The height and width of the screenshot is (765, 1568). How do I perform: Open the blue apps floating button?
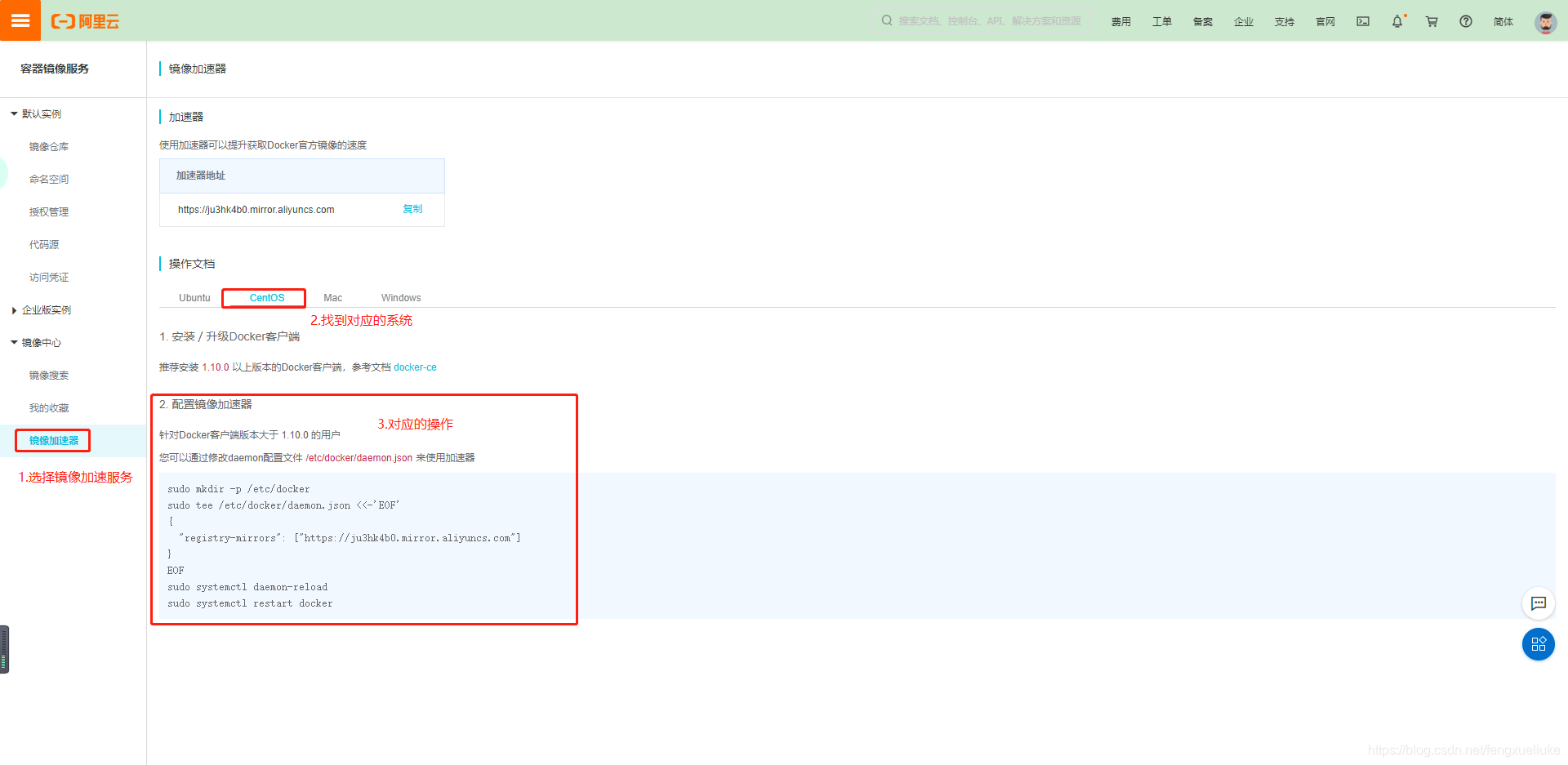pos(1539,644)
